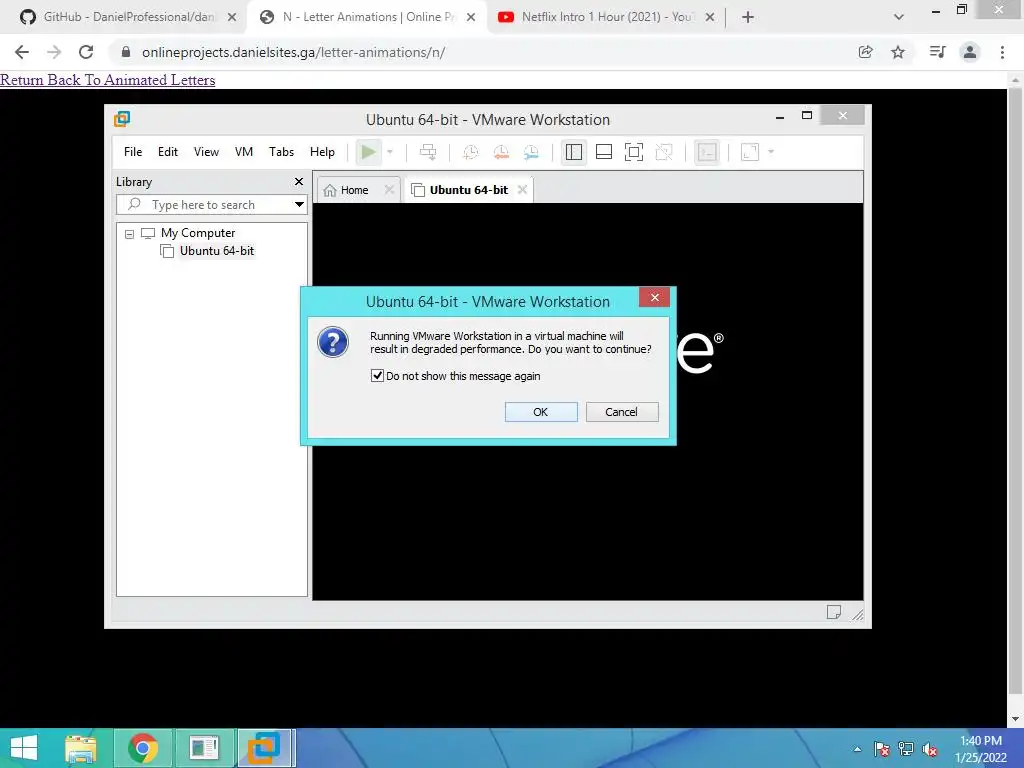Open Chrome three-dot menu
The image size is (1024, 768).
[1002, 52]
